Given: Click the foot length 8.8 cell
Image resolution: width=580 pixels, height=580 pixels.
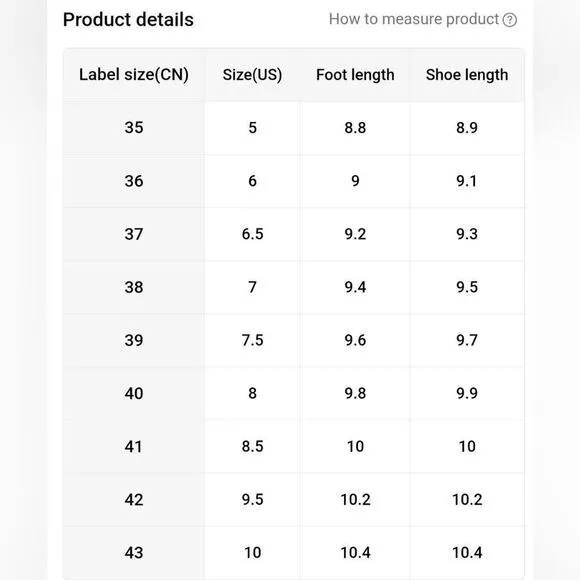Looking at the screenshot, I should 355,128.
